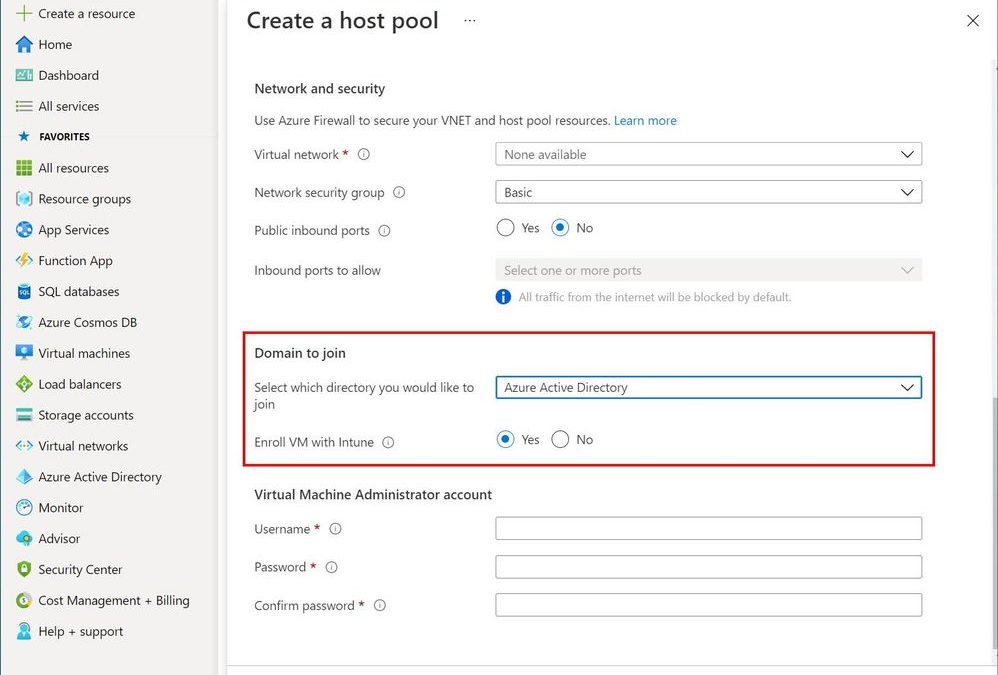
Task: Go to Dashboard menu item
Action: click(x=69, y=75)
